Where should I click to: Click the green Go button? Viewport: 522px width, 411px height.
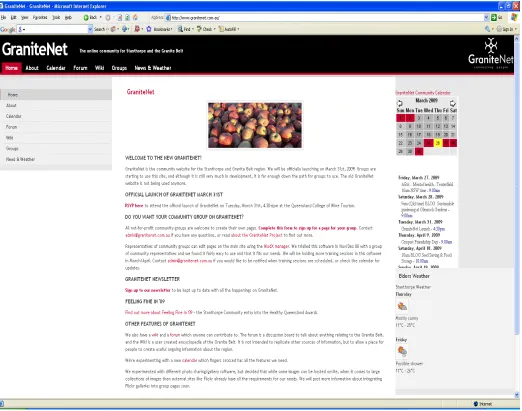[497, 17]
